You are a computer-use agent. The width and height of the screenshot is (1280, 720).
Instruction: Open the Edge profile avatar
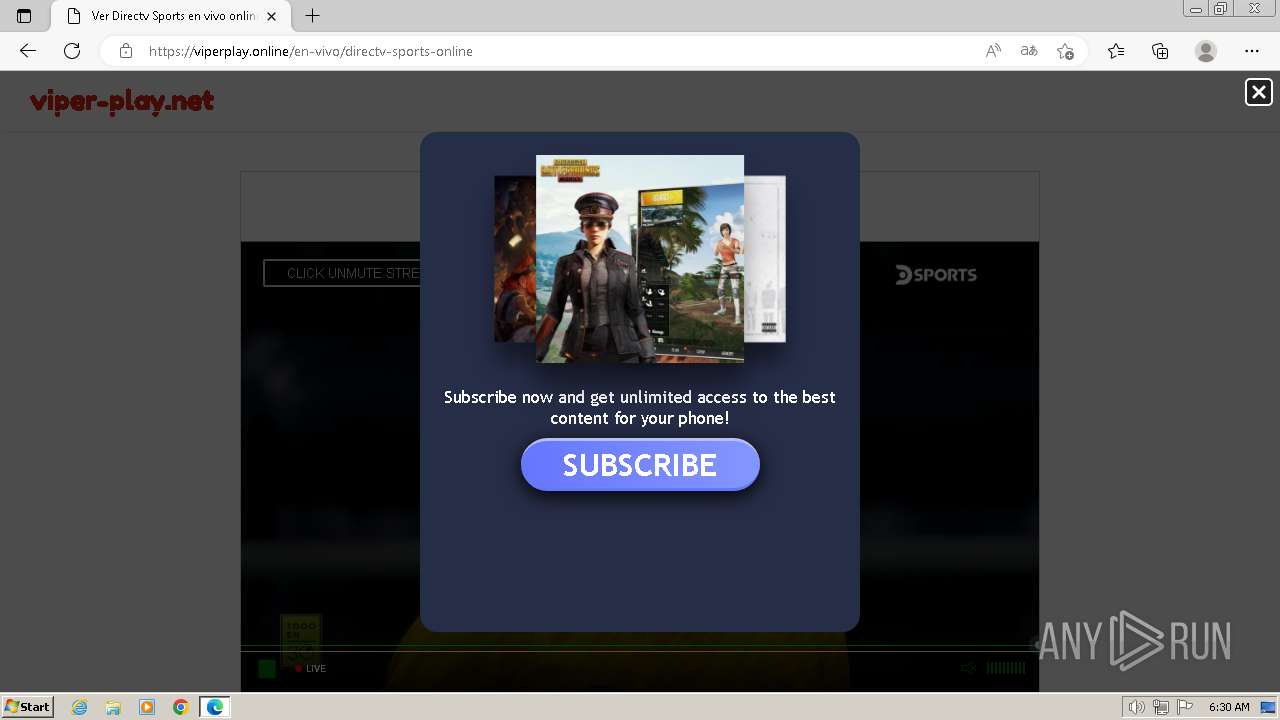coord(1206,51)
